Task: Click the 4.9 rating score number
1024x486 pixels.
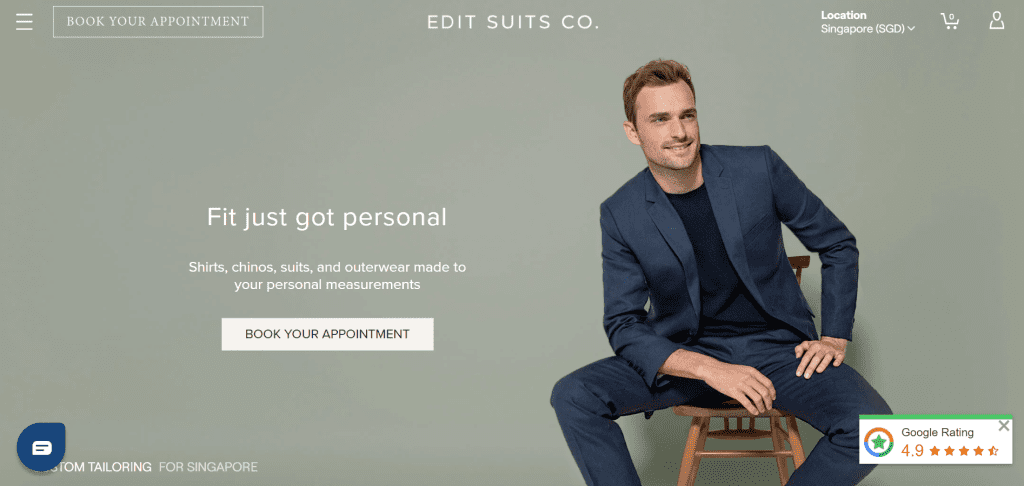Action: coord(912,451)
